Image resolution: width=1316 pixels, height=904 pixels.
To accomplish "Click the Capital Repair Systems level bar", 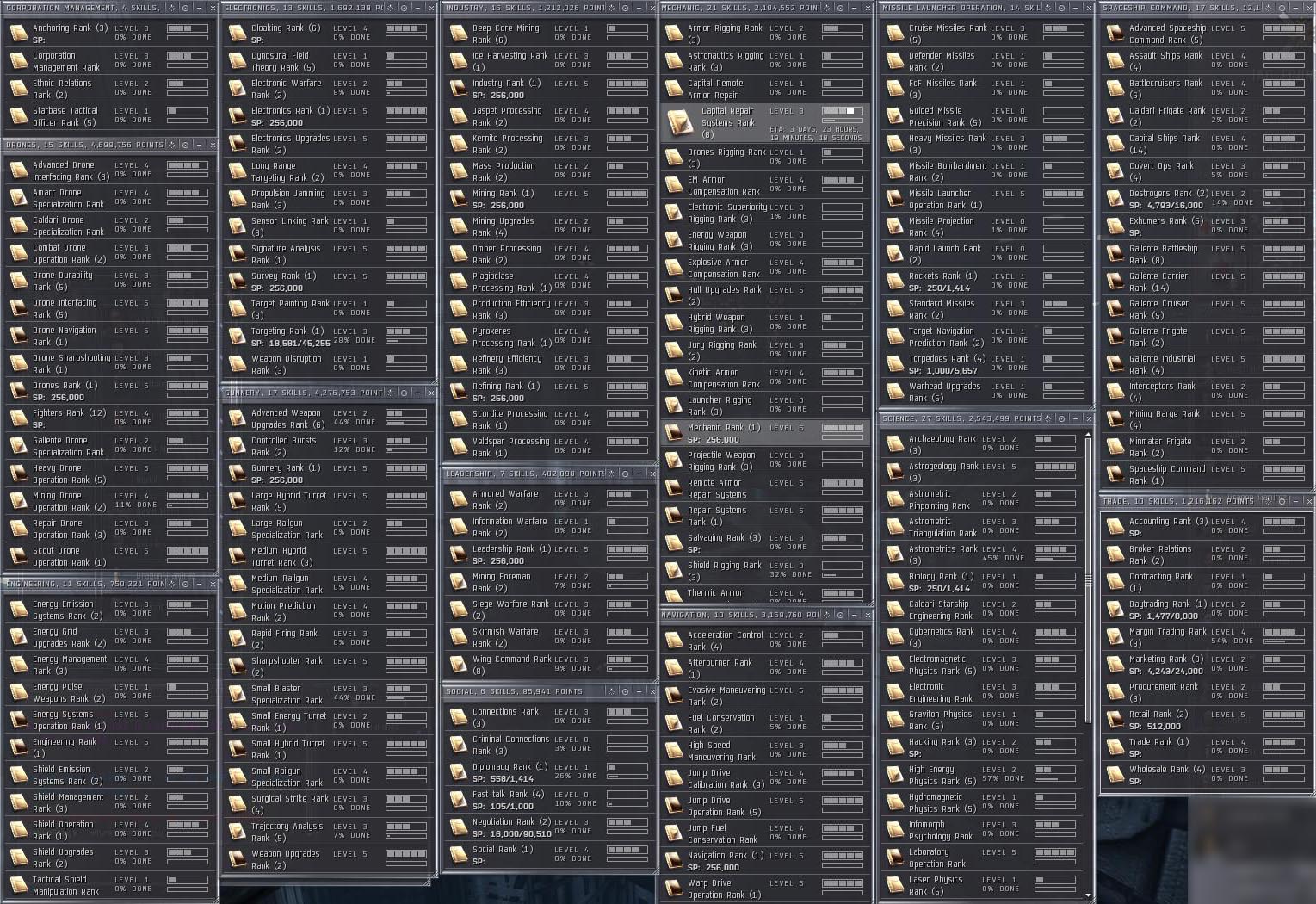I will coord(842,111).
